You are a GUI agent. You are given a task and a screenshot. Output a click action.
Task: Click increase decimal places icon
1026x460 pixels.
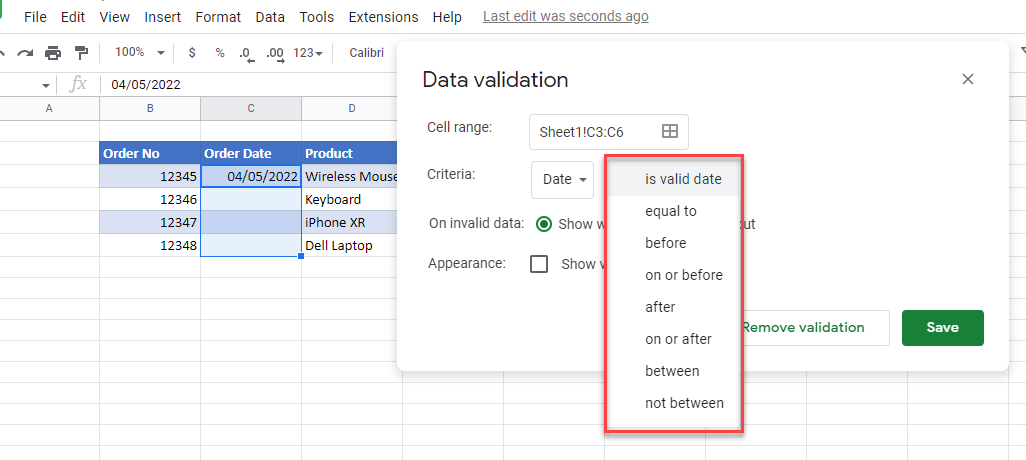click(x=274, y=52)
